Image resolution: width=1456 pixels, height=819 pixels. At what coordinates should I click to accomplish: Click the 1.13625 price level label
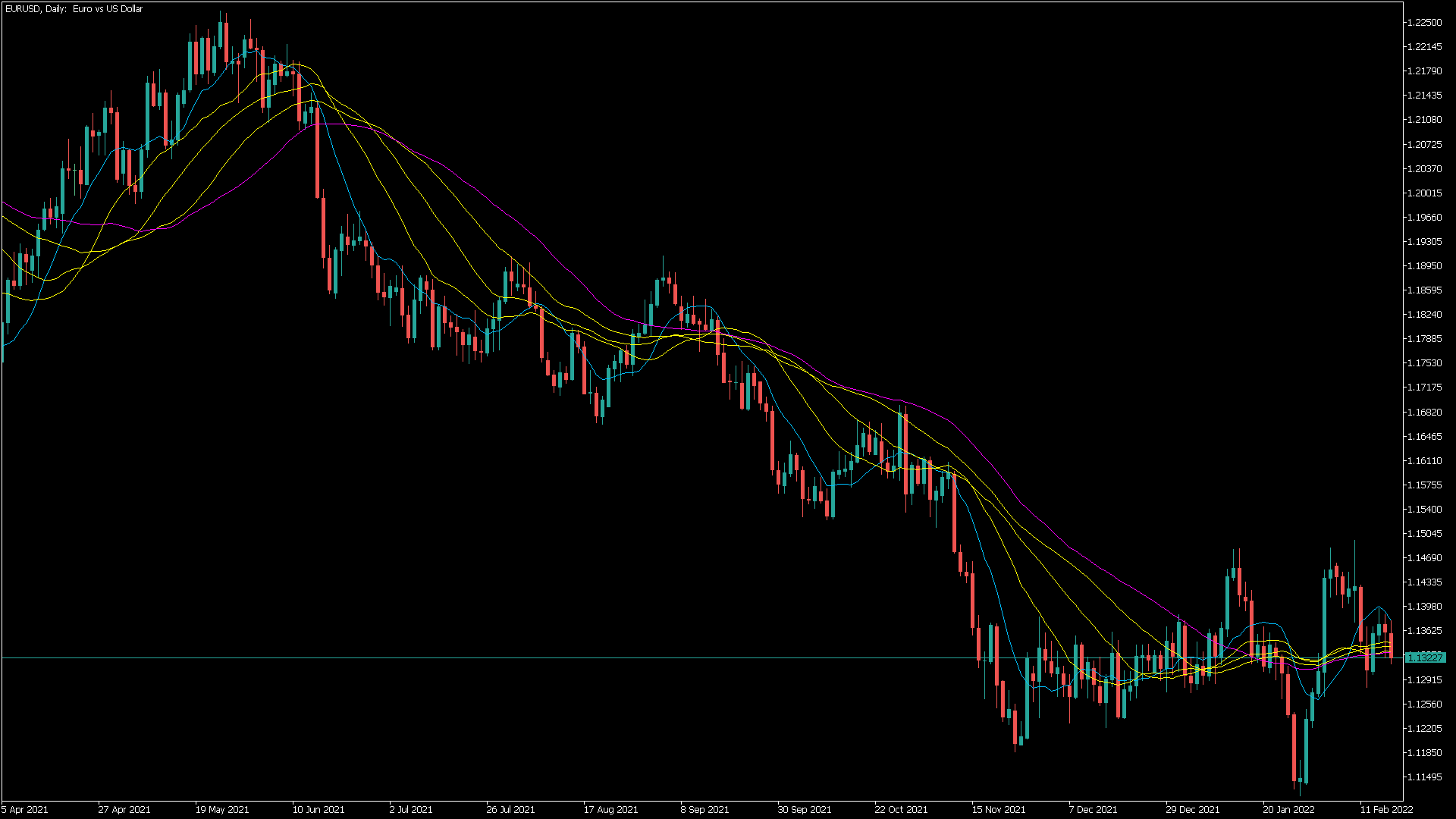pyautogui.click(x=1424, y=631)
